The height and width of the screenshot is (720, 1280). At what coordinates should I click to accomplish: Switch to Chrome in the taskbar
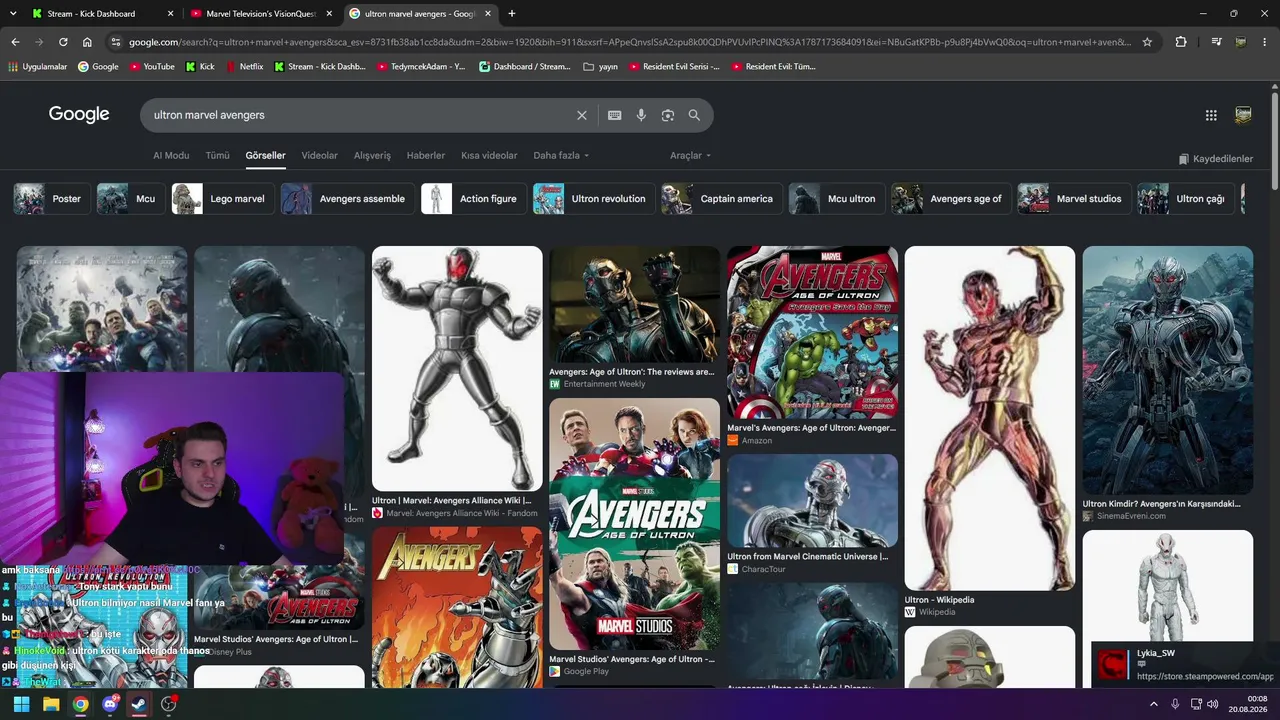pyautogui.click(x=80, y=704)
